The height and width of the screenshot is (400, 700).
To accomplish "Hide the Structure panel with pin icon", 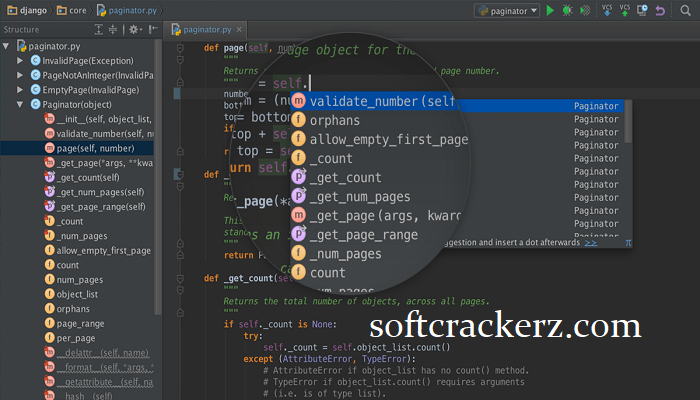I will pyautogui.click(x=153, y=29).
